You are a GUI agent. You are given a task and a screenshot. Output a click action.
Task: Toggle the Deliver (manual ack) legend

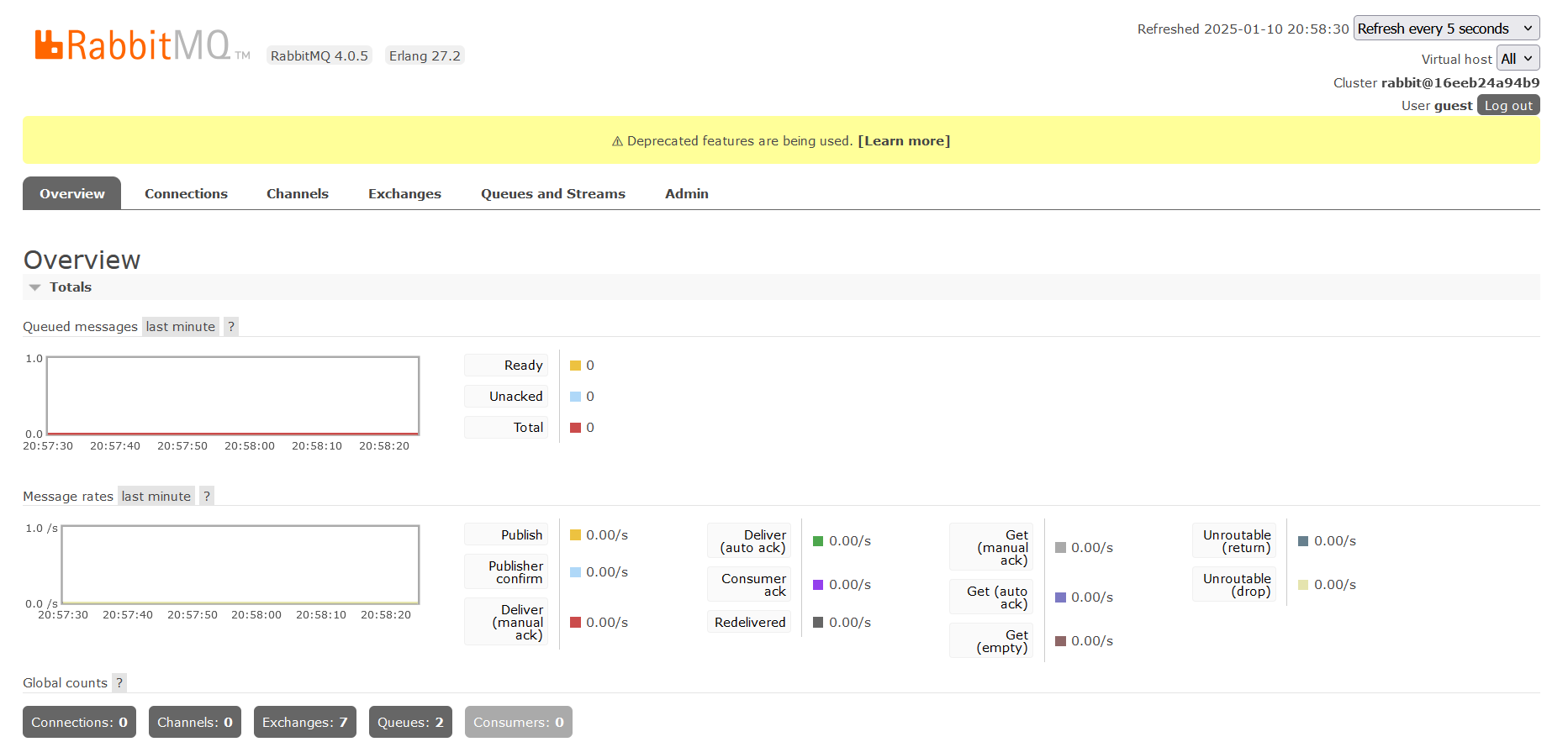[507, 623]
